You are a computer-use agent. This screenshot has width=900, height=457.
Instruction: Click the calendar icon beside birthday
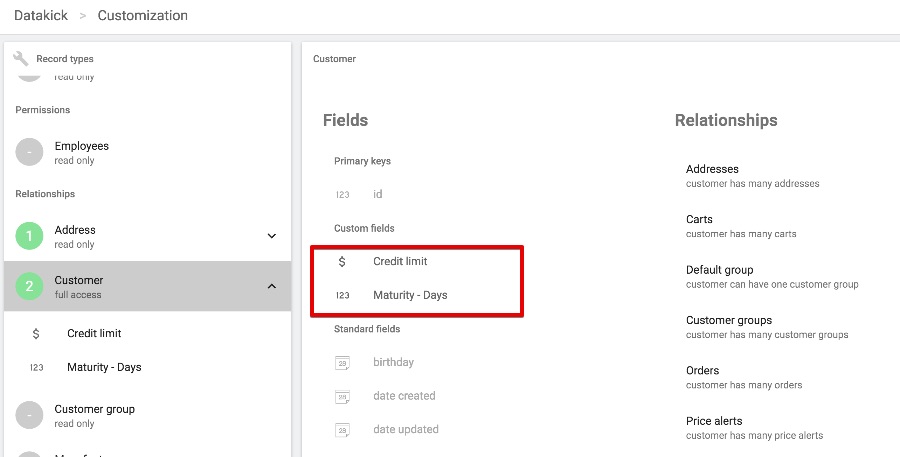point(343,362)
